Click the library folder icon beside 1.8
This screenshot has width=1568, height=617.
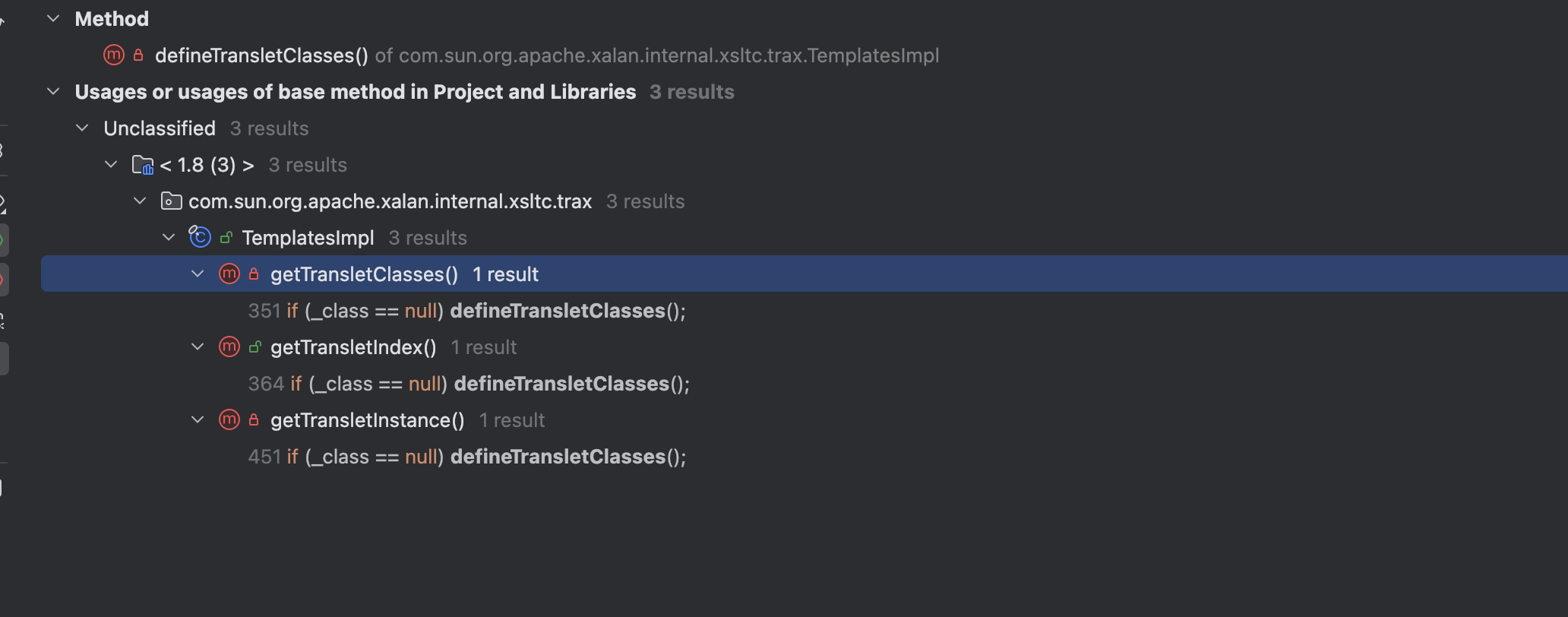pos(142,165)
